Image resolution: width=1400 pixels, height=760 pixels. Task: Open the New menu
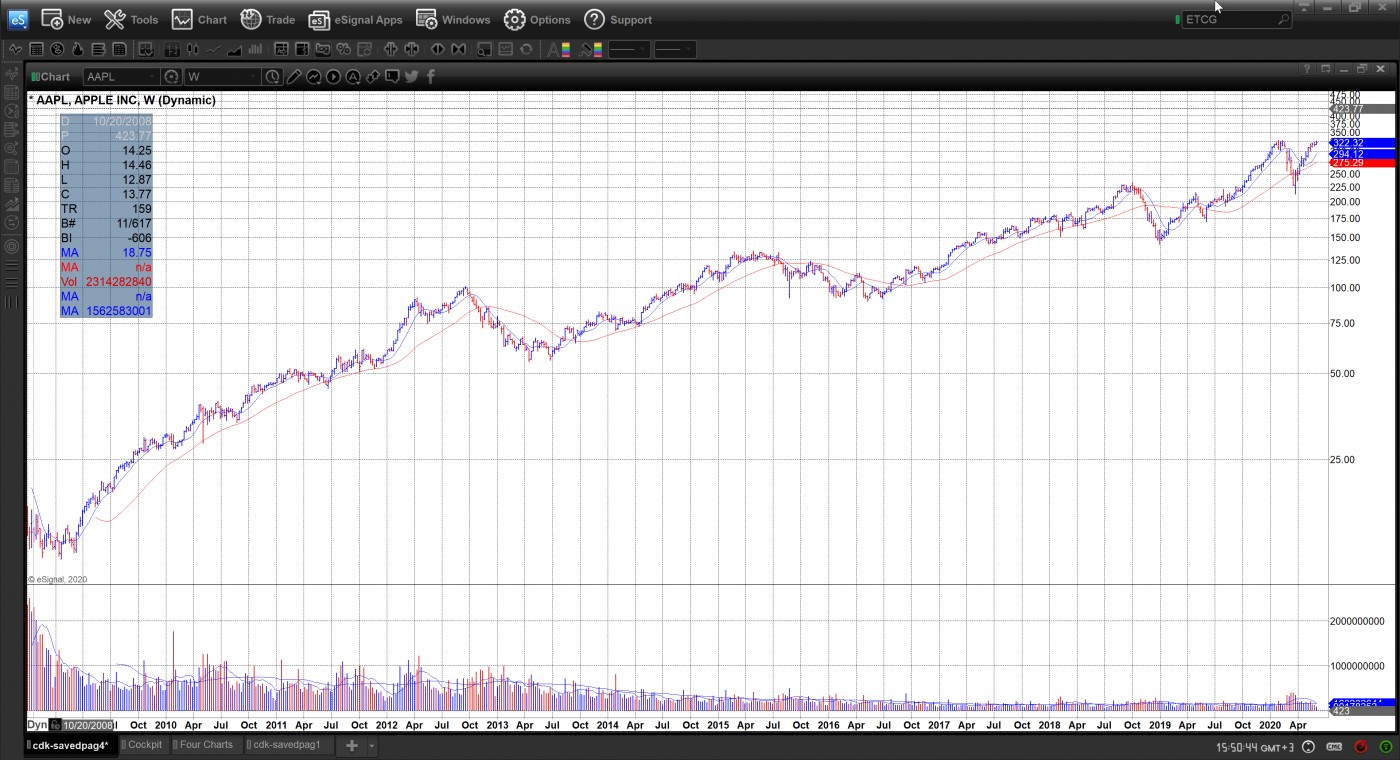66,19
